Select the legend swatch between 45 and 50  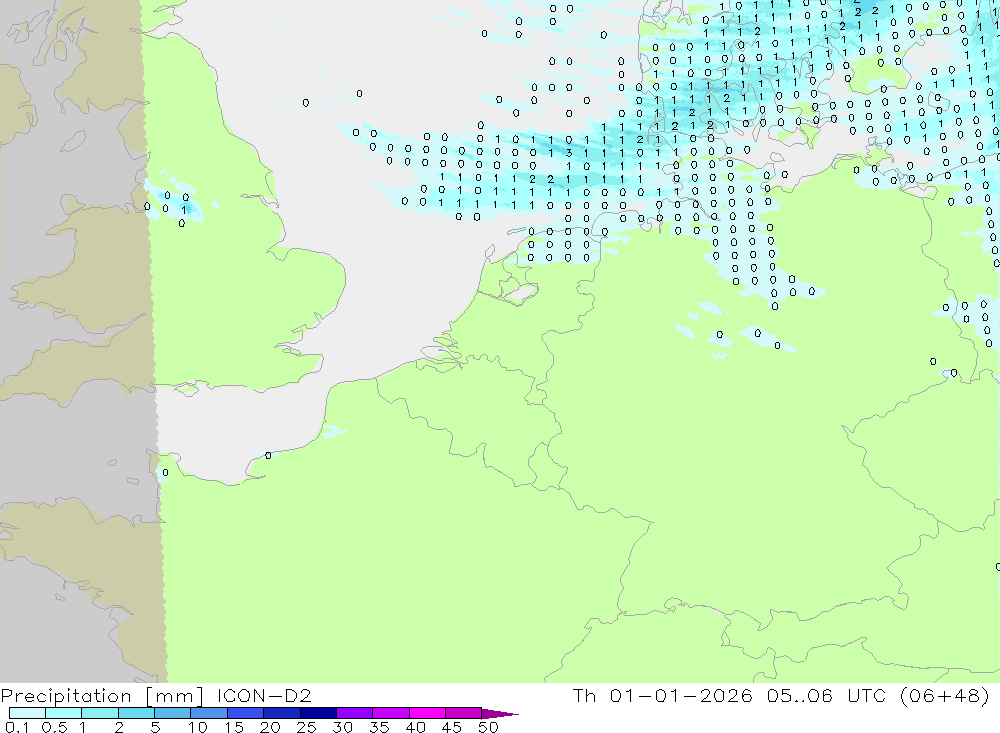tap(464, 713)
